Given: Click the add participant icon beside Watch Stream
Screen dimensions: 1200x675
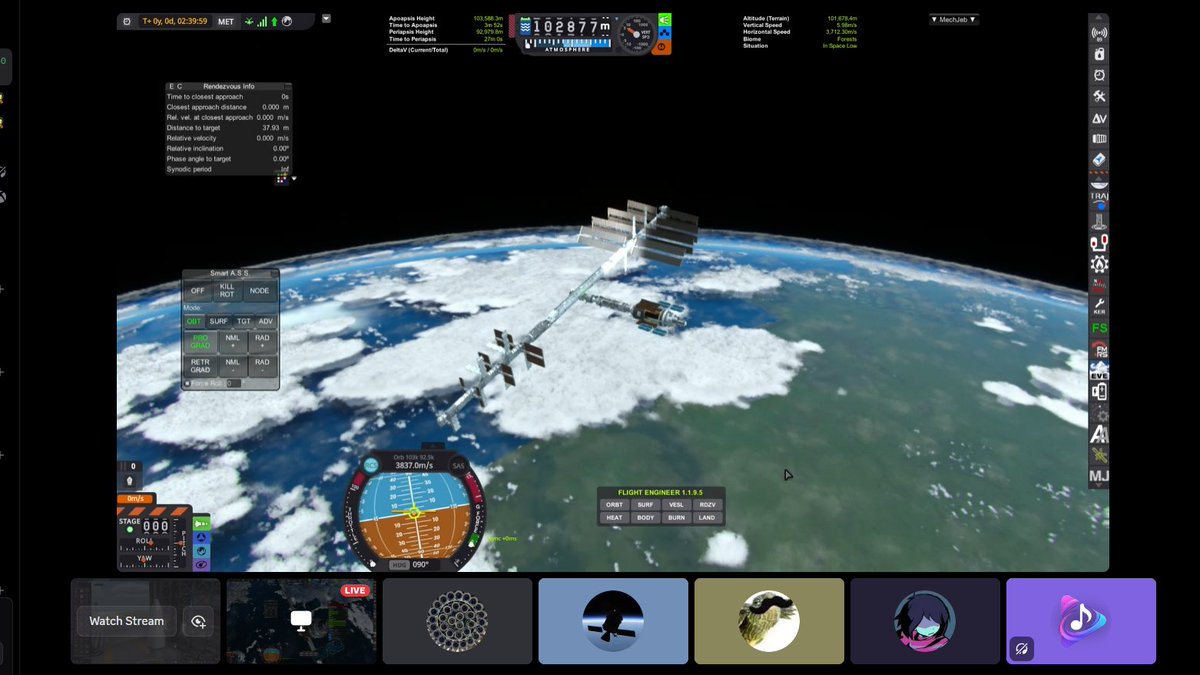Looking at the screenshot, I should (x=198, y=621).
